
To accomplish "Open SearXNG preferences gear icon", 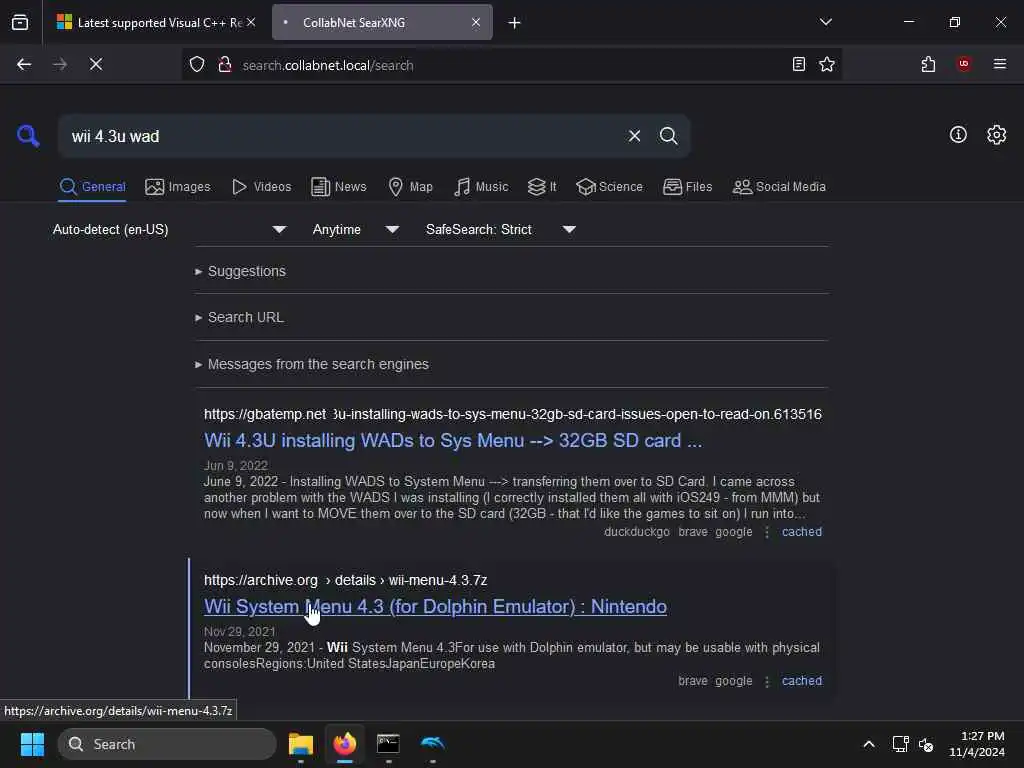I will (x=996, y=135).
